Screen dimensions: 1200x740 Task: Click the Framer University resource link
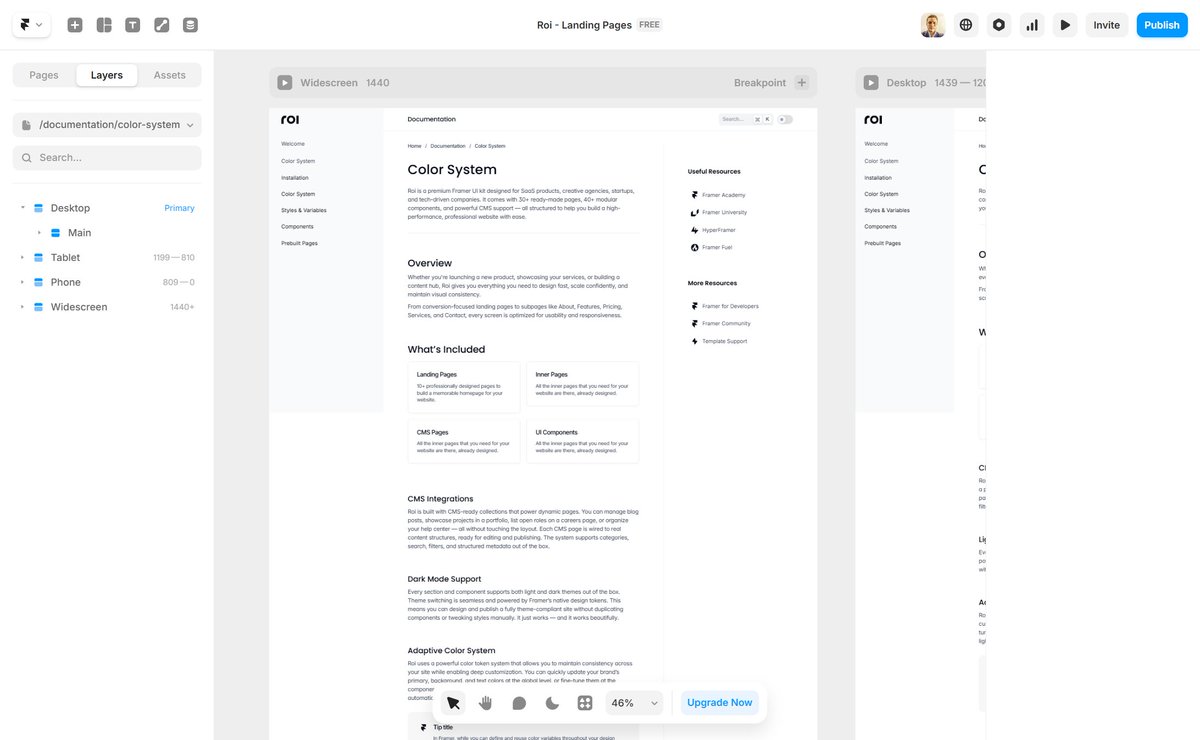(718, 212)
